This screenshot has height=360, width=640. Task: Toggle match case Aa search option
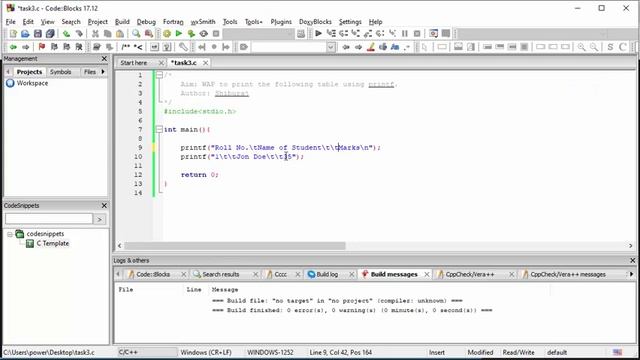click(x=395, y=47)
